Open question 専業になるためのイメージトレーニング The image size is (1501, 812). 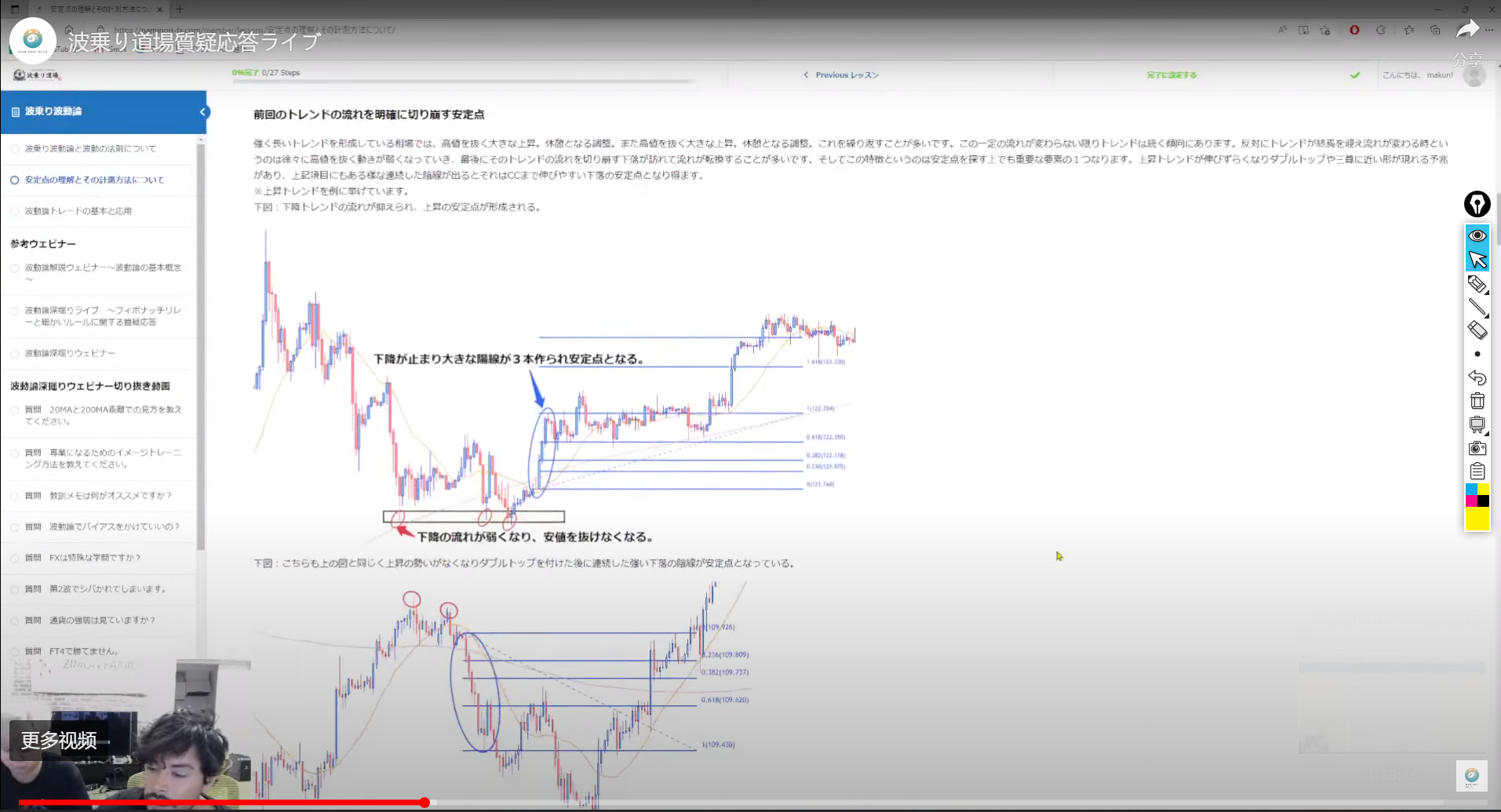point(103,459)
